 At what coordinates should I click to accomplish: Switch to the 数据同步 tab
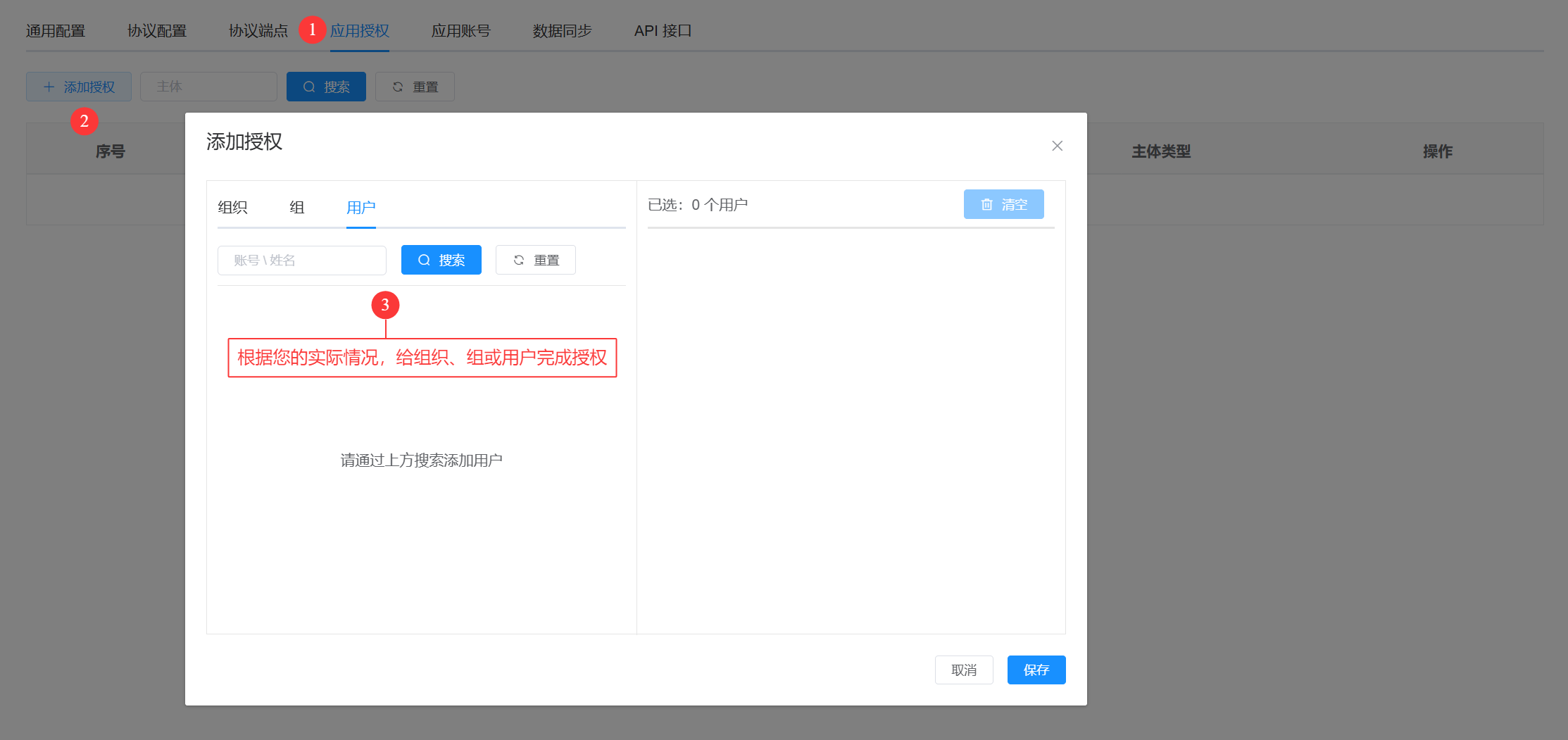click(x=563, y=31)
